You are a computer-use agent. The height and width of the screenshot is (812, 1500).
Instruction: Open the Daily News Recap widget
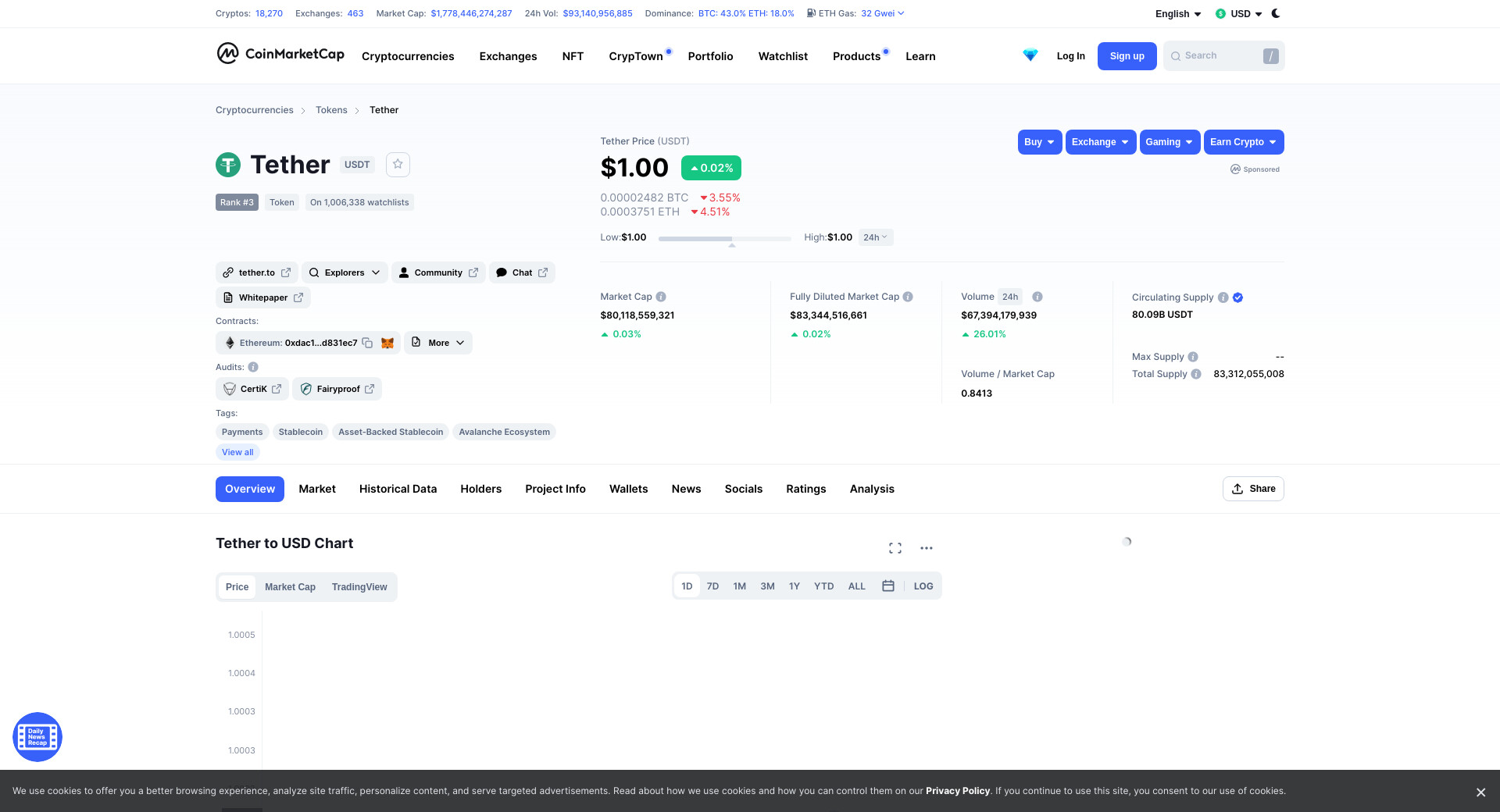coord(37,737)
